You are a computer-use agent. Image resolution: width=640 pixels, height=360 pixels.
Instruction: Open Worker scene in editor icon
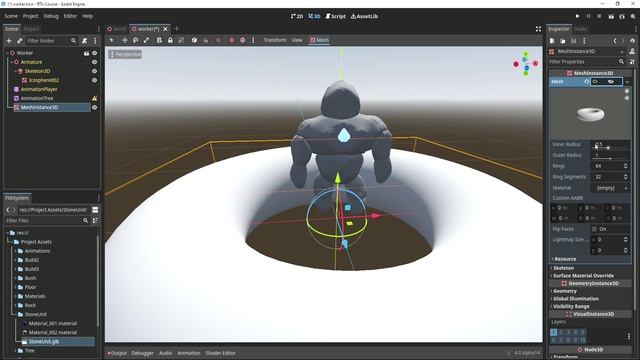point(87,53)
